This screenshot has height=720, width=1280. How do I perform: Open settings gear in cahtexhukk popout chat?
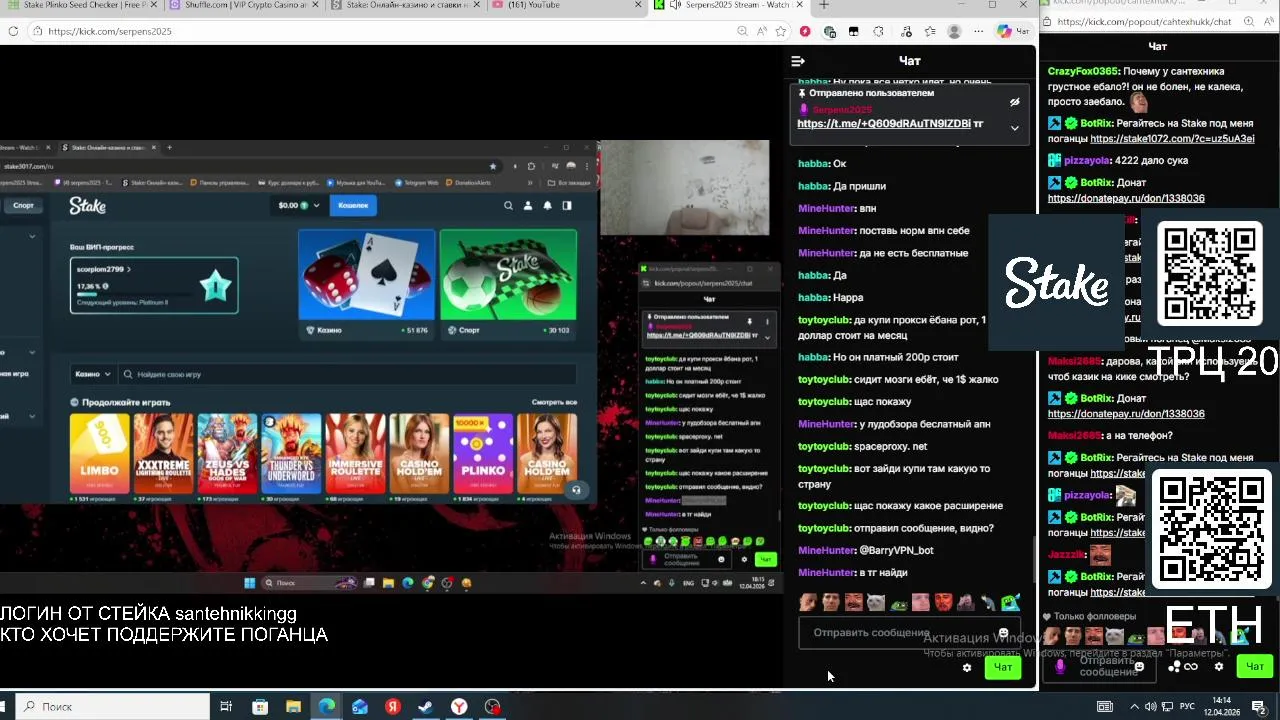click(x=1218, y=666)
